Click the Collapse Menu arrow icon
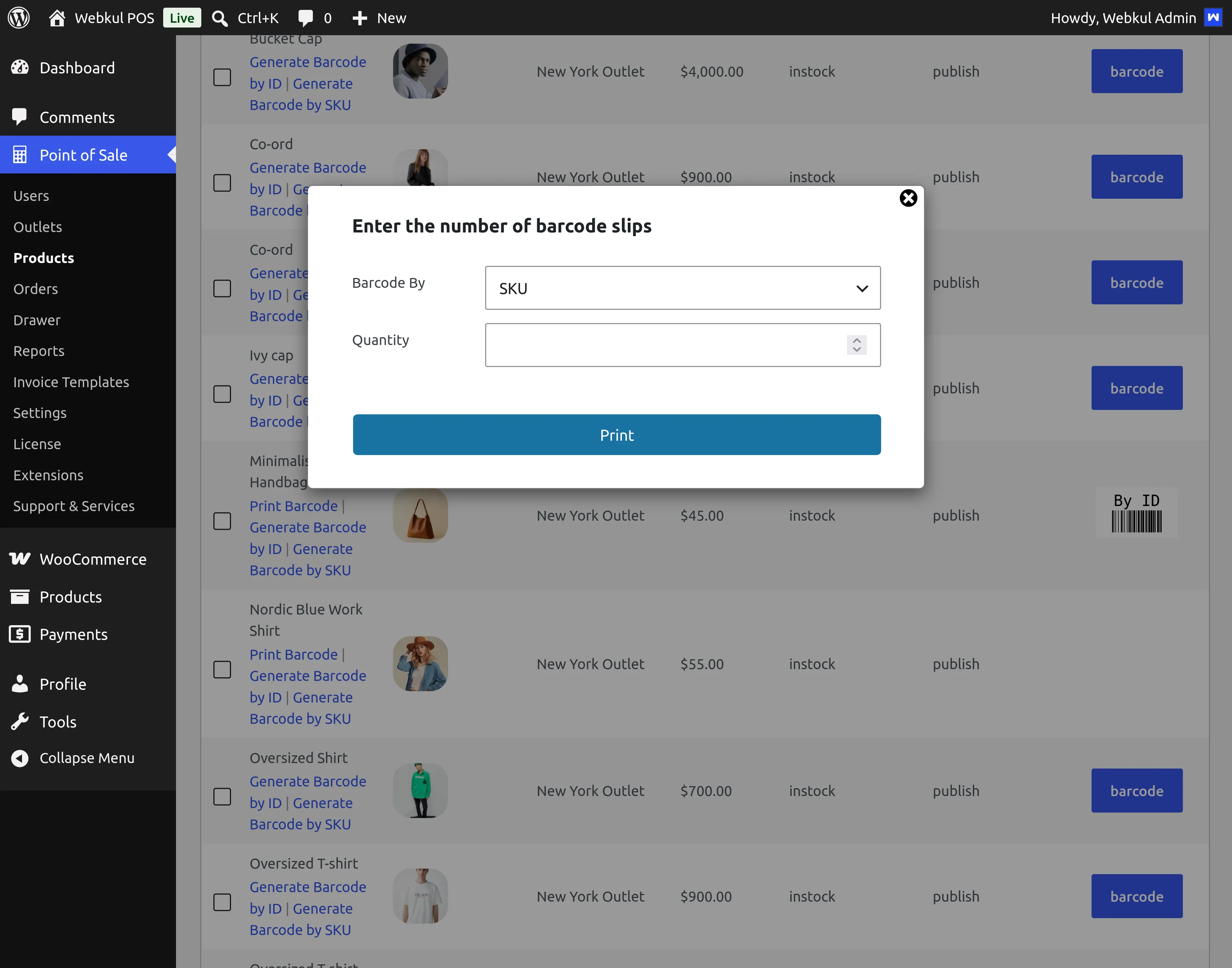Viewport: 1232px width, 968px height. [x=20, y=758]
